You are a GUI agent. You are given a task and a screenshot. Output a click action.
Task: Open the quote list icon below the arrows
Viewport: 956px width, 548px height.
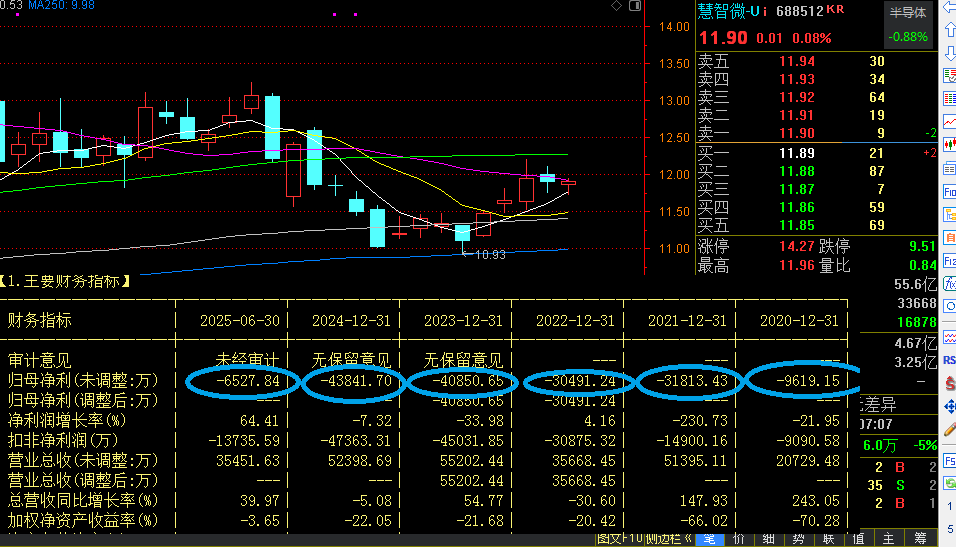(950, 76)
